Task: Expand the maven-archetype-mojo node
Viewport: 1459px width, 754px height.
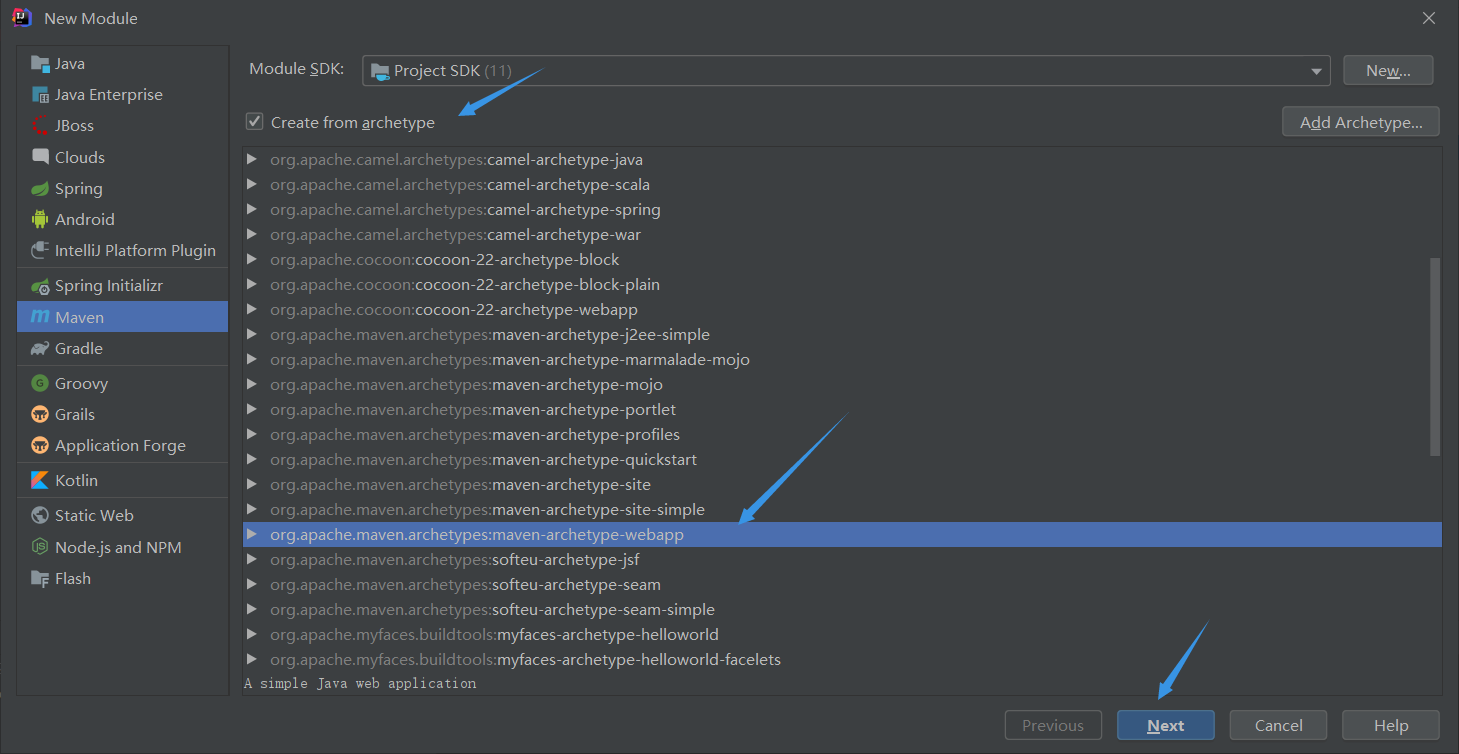Action: 252,384
